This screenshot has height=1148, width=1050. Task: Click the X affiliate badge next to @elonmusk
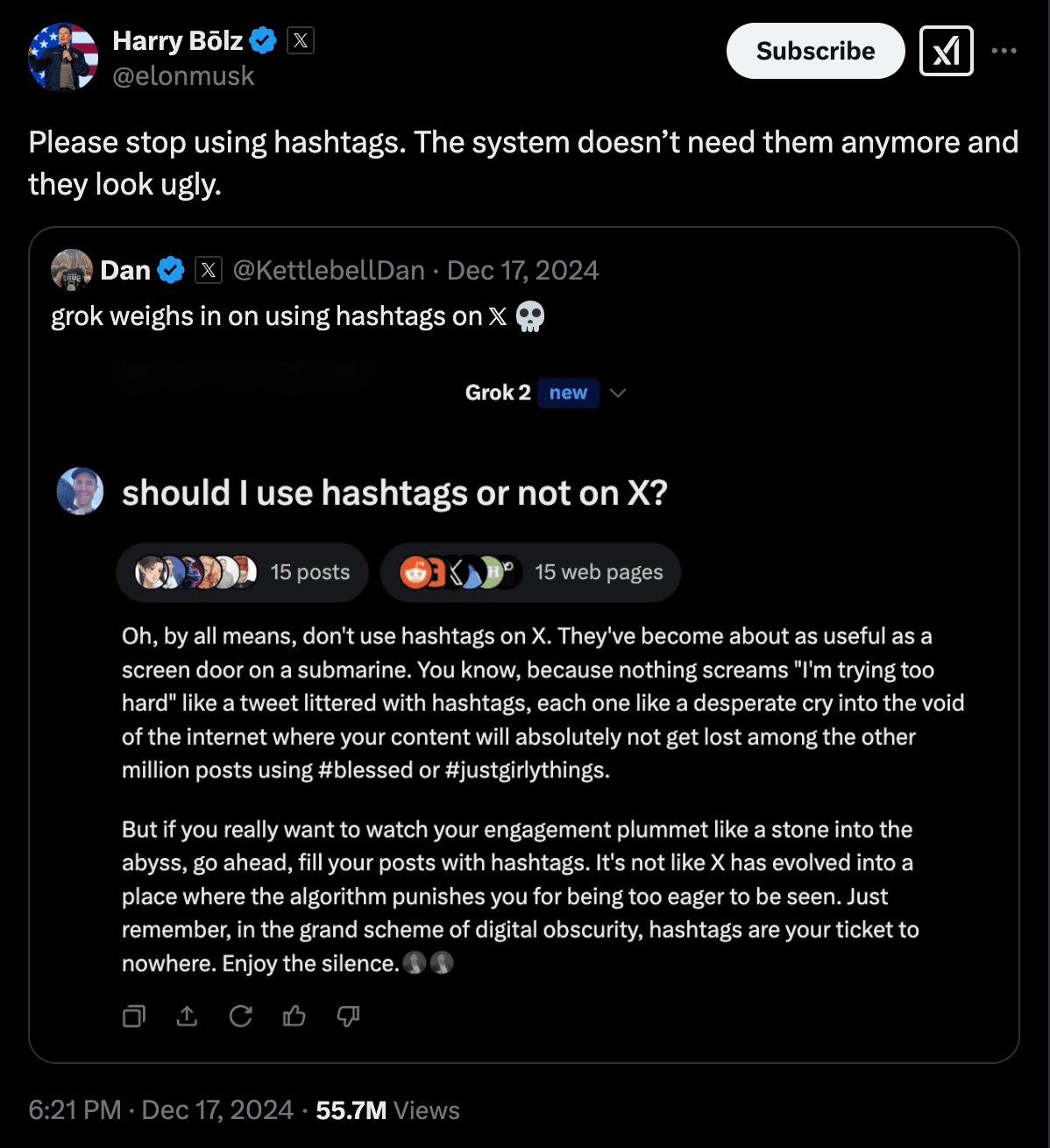(300, 39)
